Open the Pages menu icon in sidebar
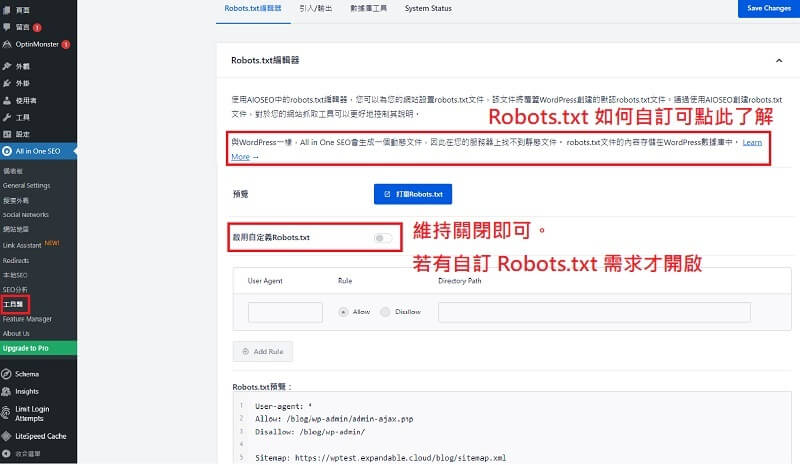Image resolution: width=800 pixels, height=465 pixels. tap(7, 10)
